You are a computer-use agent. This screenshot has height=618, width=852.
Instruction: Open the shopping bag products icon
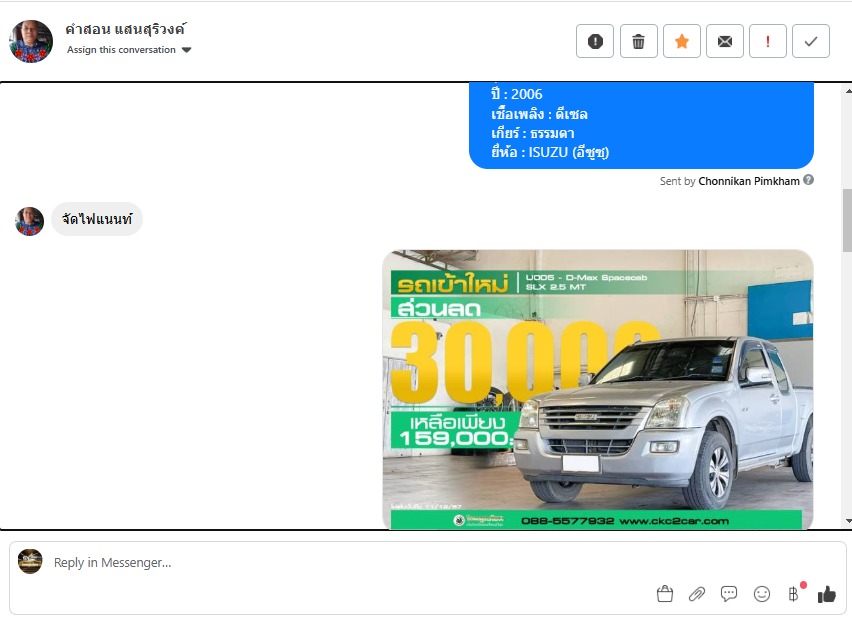click(665, 594)
